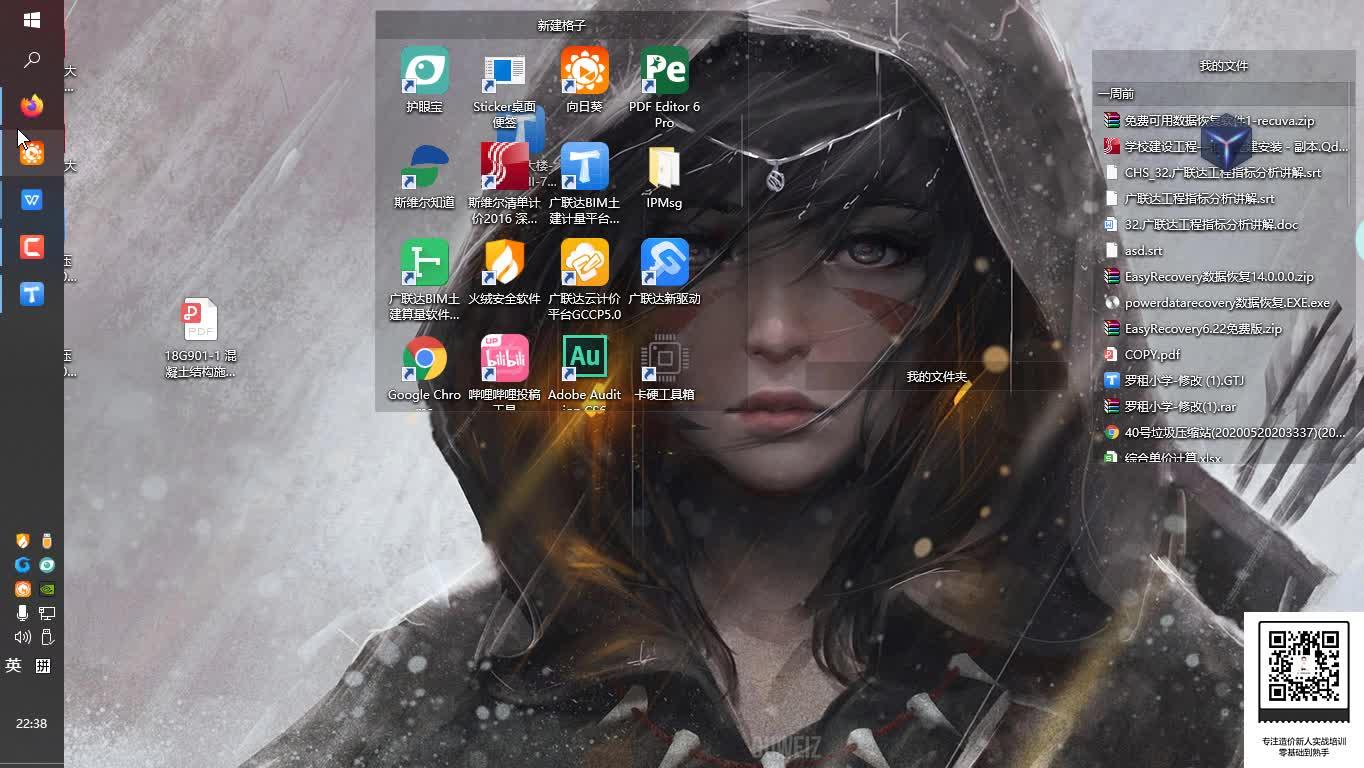The width and height of the screenshot is (1364, 768).
Task: Click the 22:38 taskbar clock
Action: pos(31,723)
